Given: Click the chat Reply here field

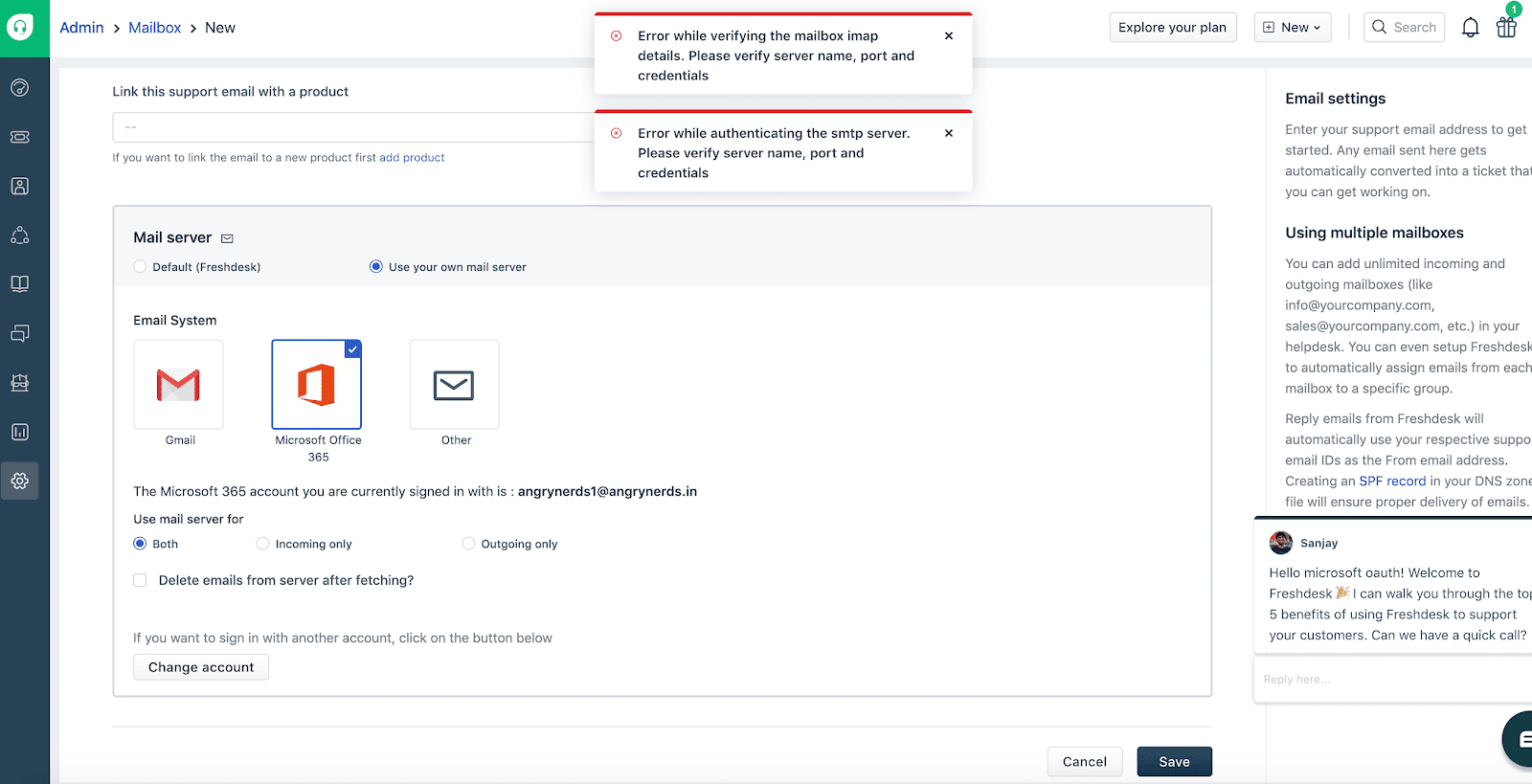Looking at the screenshot, I should (x=1393, y=680).
